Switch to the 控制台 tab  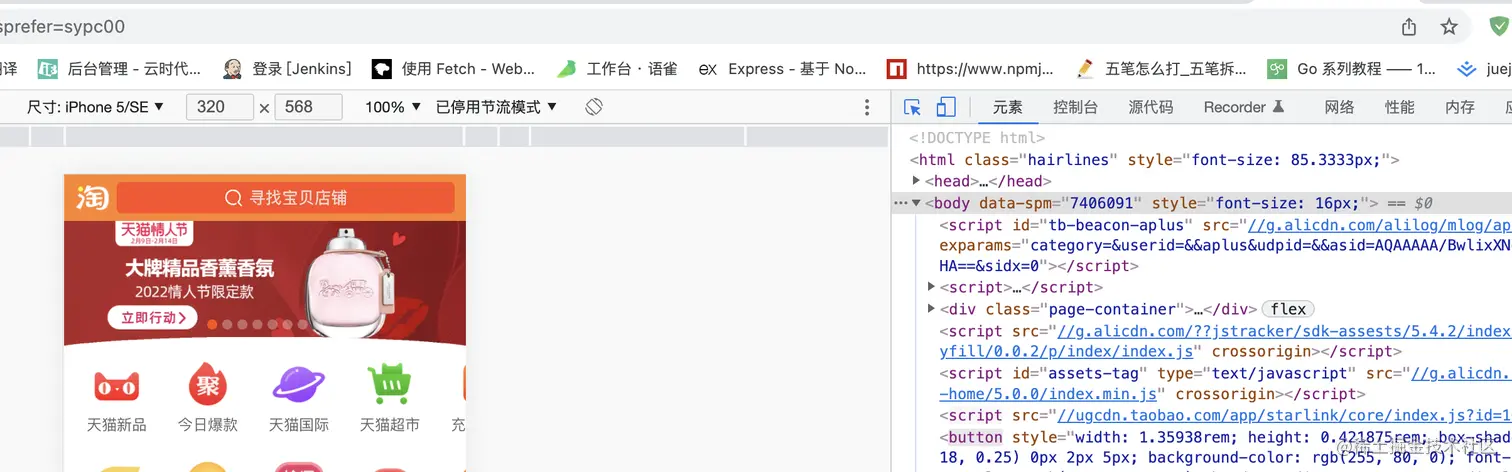tap(1075, 107)
